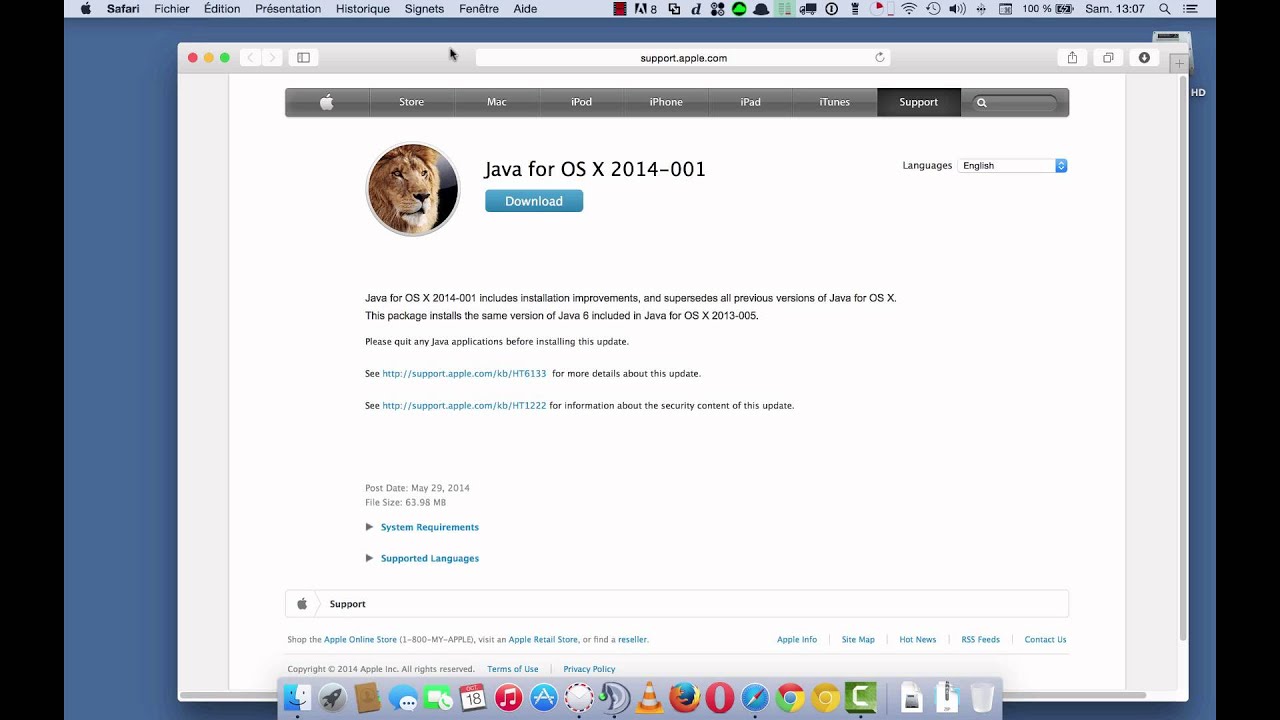The height and width of the screenshot is (720, 1280).
Task: Open Finder from the Dock
Action: pyautogui.click(x=297, y=697)
